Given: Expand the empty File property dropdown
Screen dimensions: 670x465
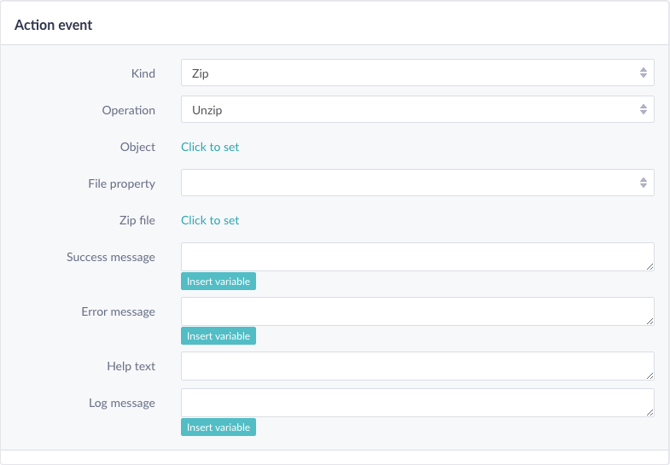Looking at the screenshot, I should tap(417, 183).
